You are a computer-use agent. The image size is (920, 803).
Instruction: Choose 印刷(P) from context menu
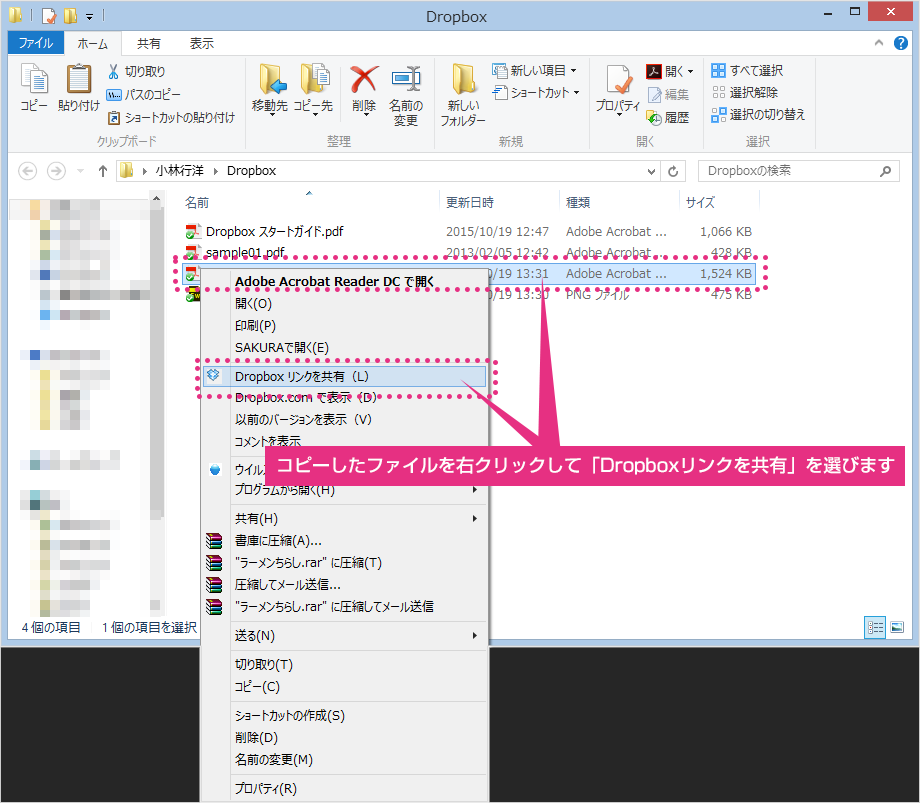tap(344, 326)
